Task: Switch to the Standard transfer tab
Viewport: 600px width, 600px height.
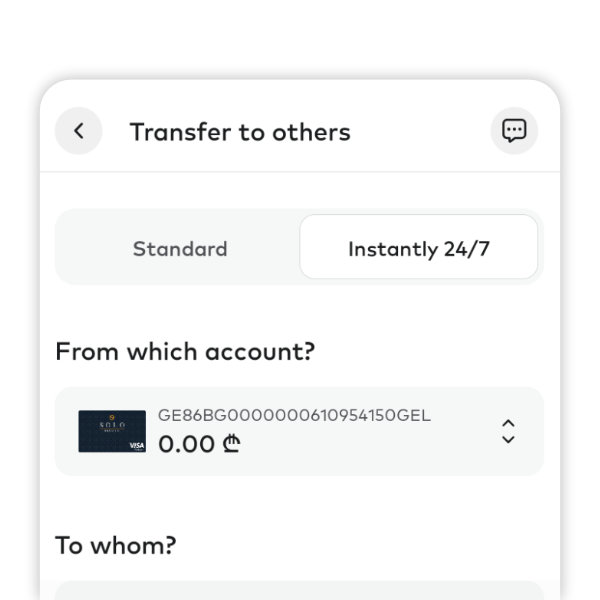Action: point(180,249)
